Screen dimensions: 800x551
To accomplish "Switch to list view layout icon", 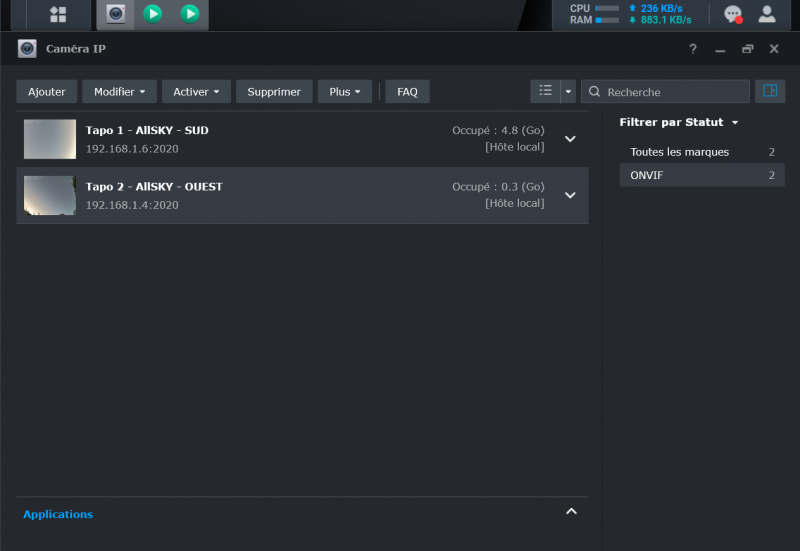I will 545,91.
